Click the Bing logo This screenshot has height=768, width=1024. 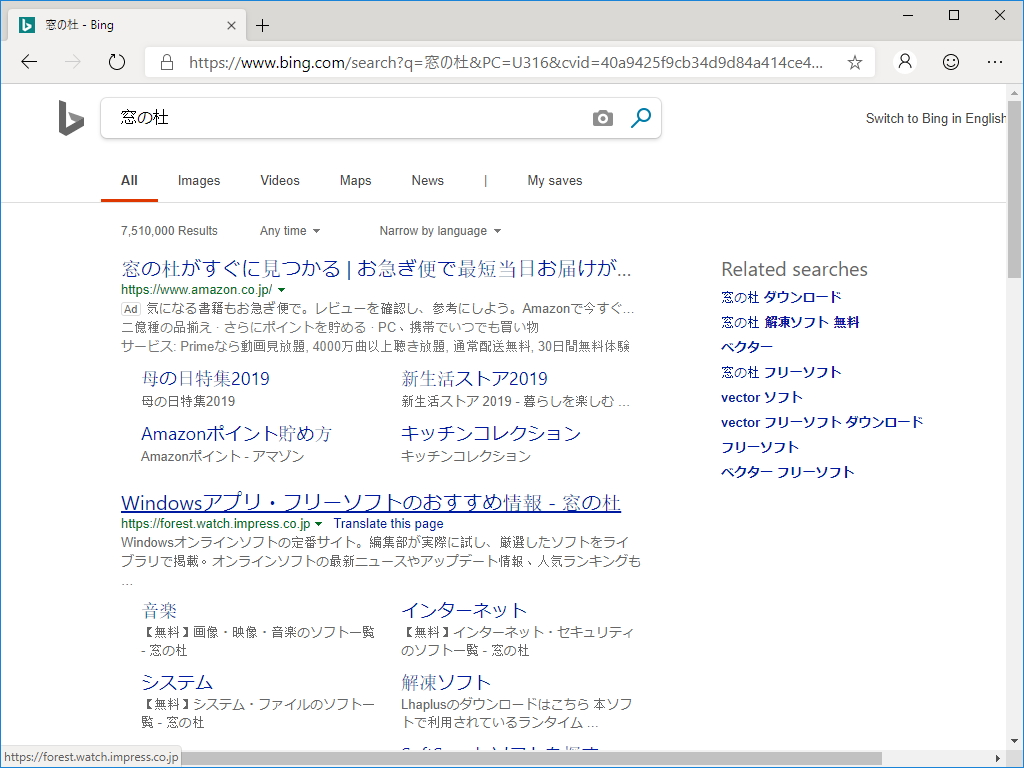tap(70, 117)
